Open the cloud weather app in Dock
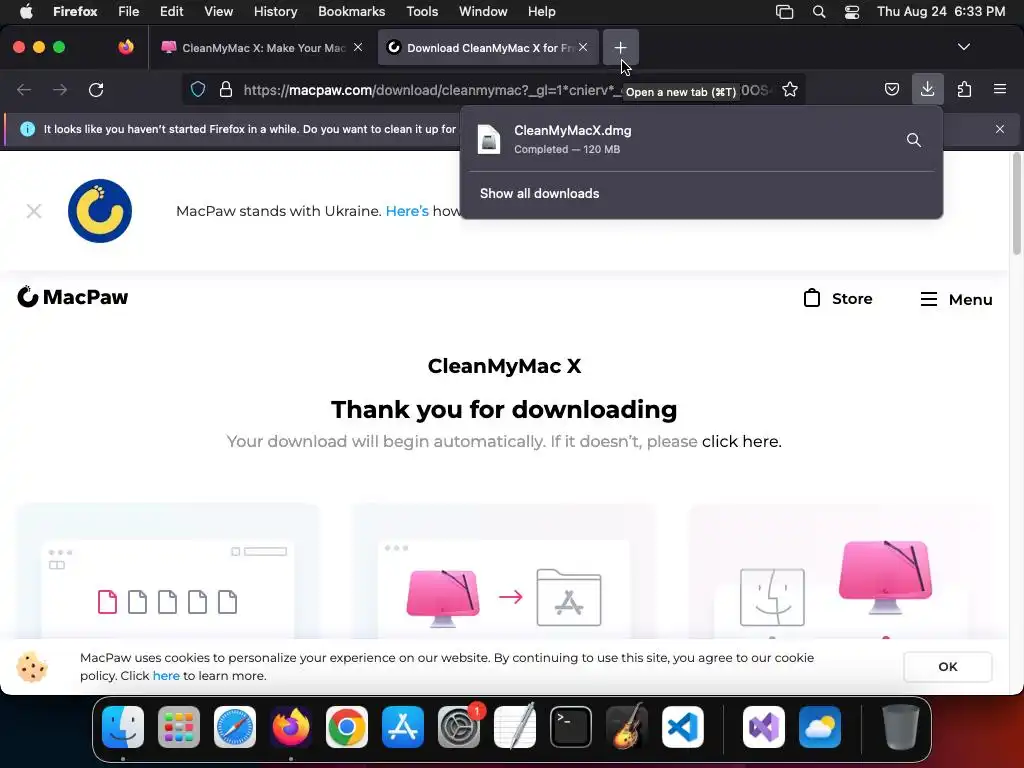The width and height of the screenshot is (1024, 768). tap(820, 727)
